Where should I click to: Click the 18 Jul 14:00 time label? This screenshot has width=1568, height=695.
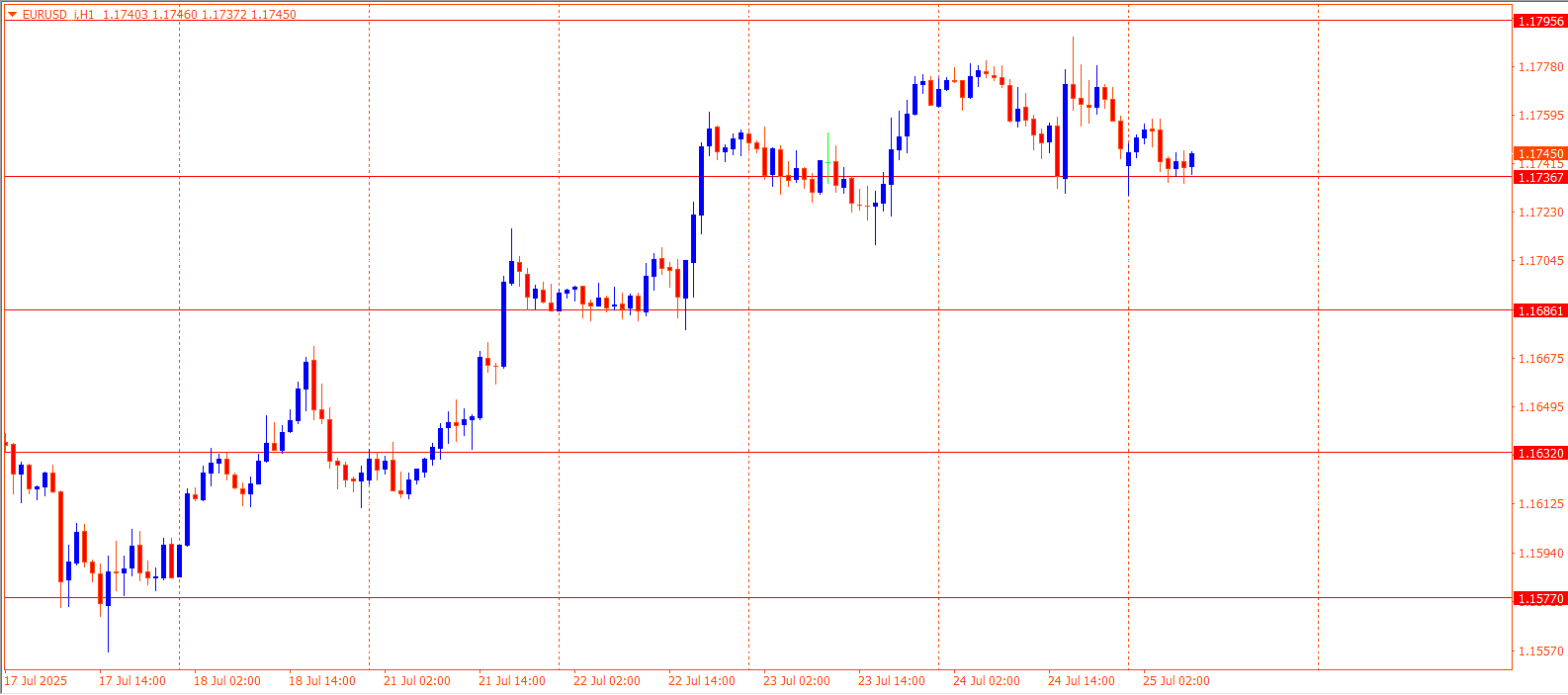322,681
